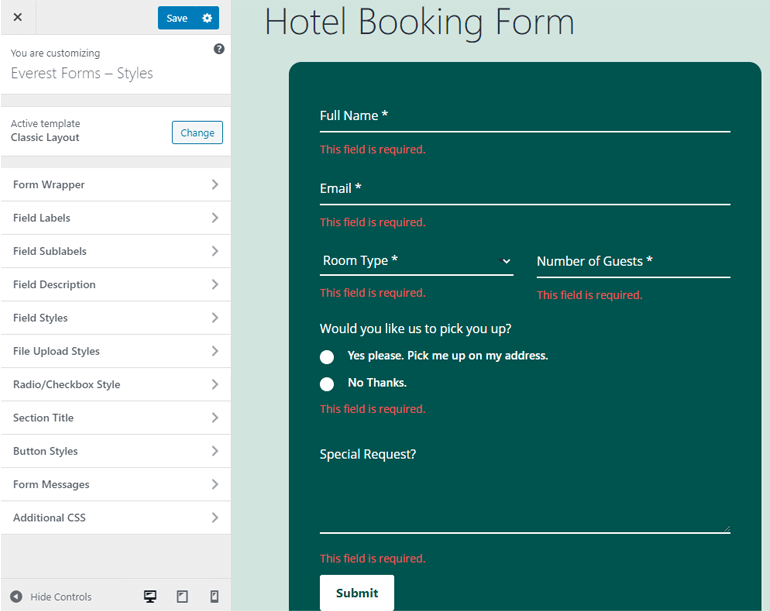
Task: Click the Save button
Action: point(176,18)
